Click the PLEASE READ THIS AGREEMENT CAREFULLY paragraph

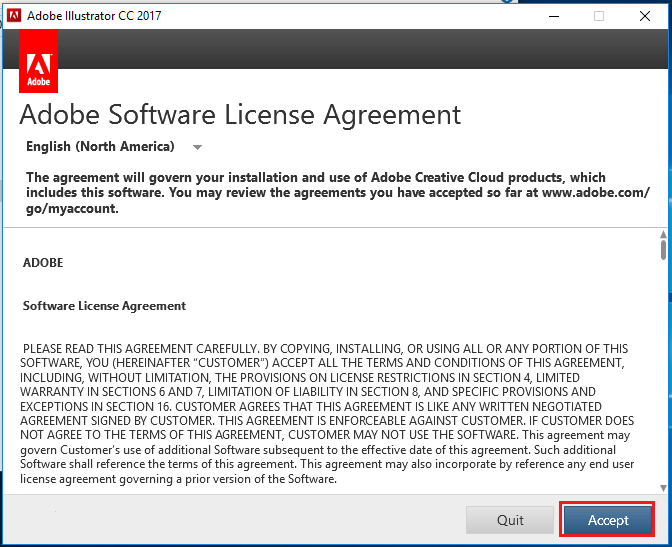pos(327,414)
